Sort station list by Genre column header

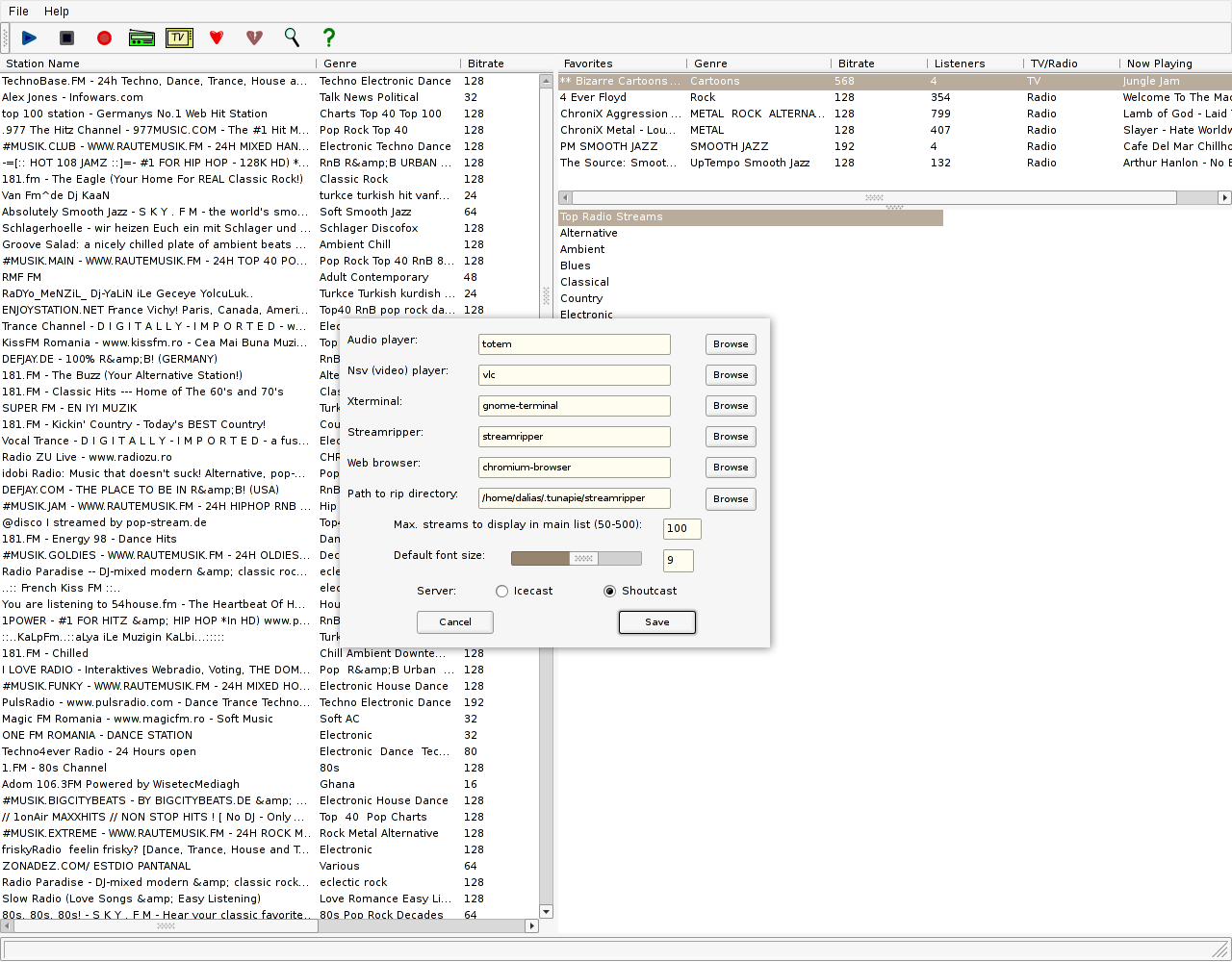click(x=389, y=63)
